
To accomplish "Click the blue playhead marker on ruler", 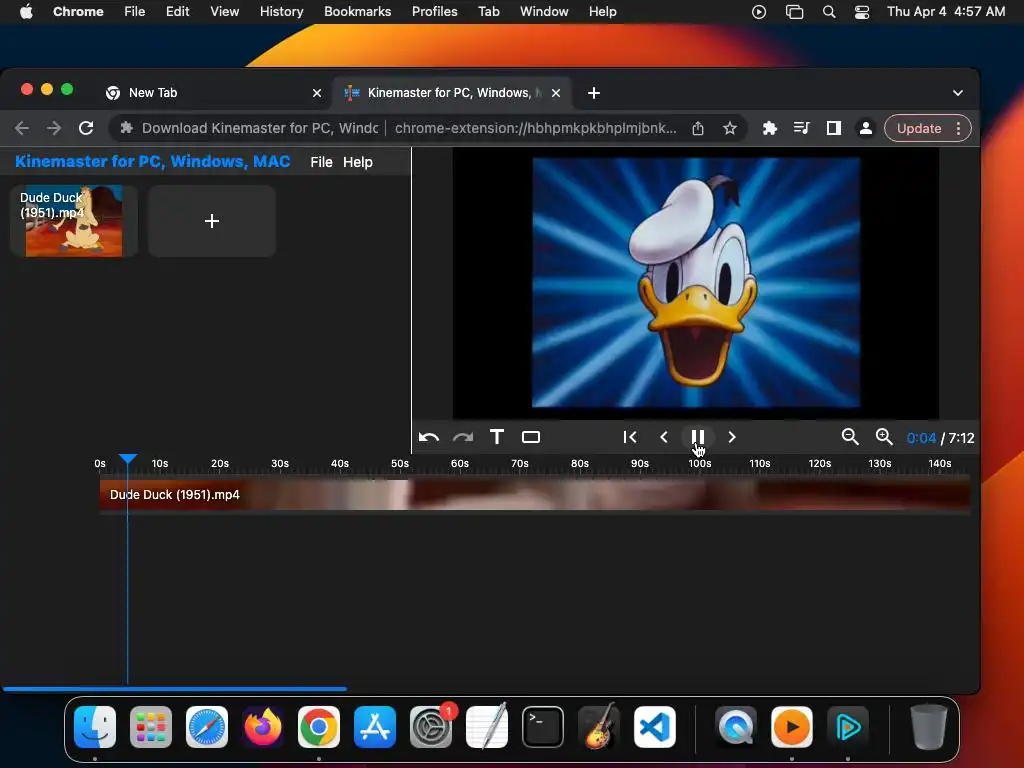I will coord(128,458).
